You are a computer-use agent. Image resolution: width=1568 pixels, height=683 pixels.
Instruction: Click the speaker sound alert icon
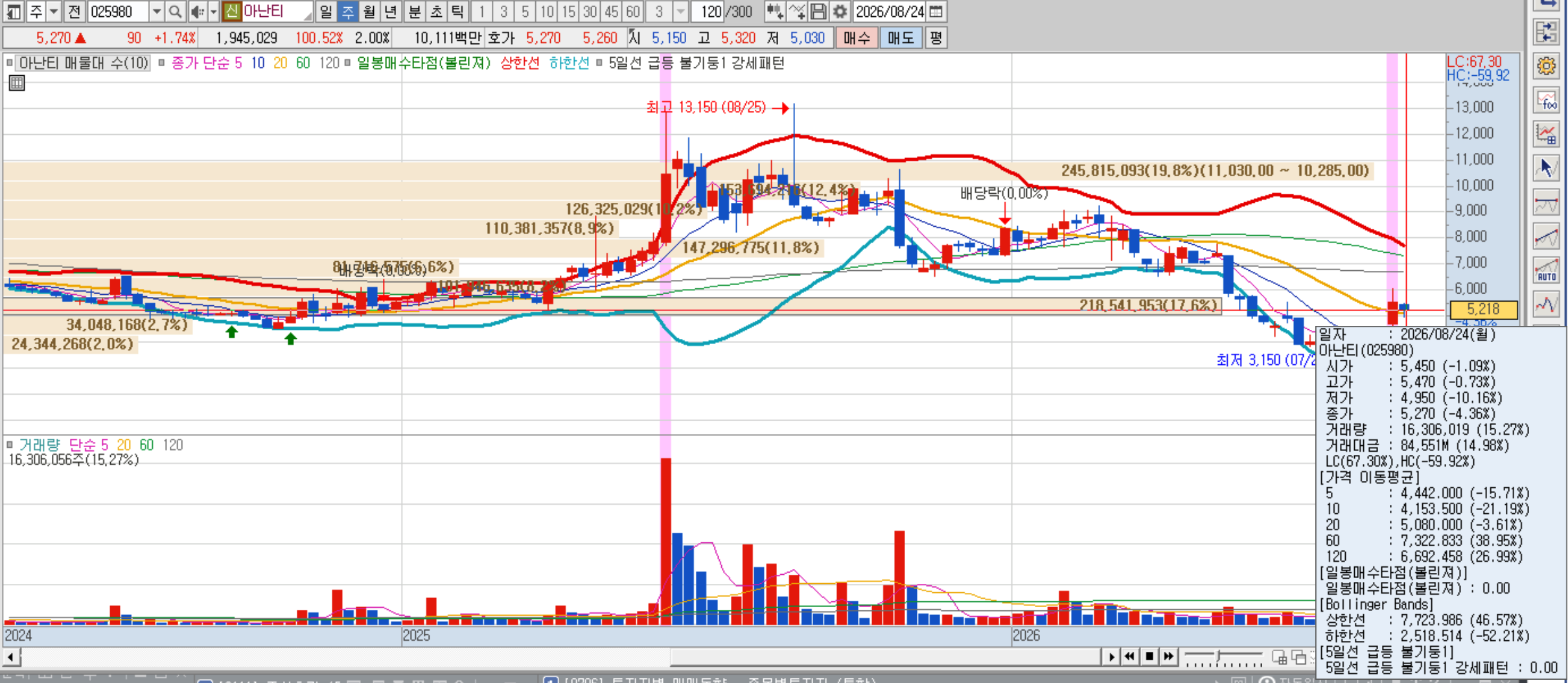(198, 12)
